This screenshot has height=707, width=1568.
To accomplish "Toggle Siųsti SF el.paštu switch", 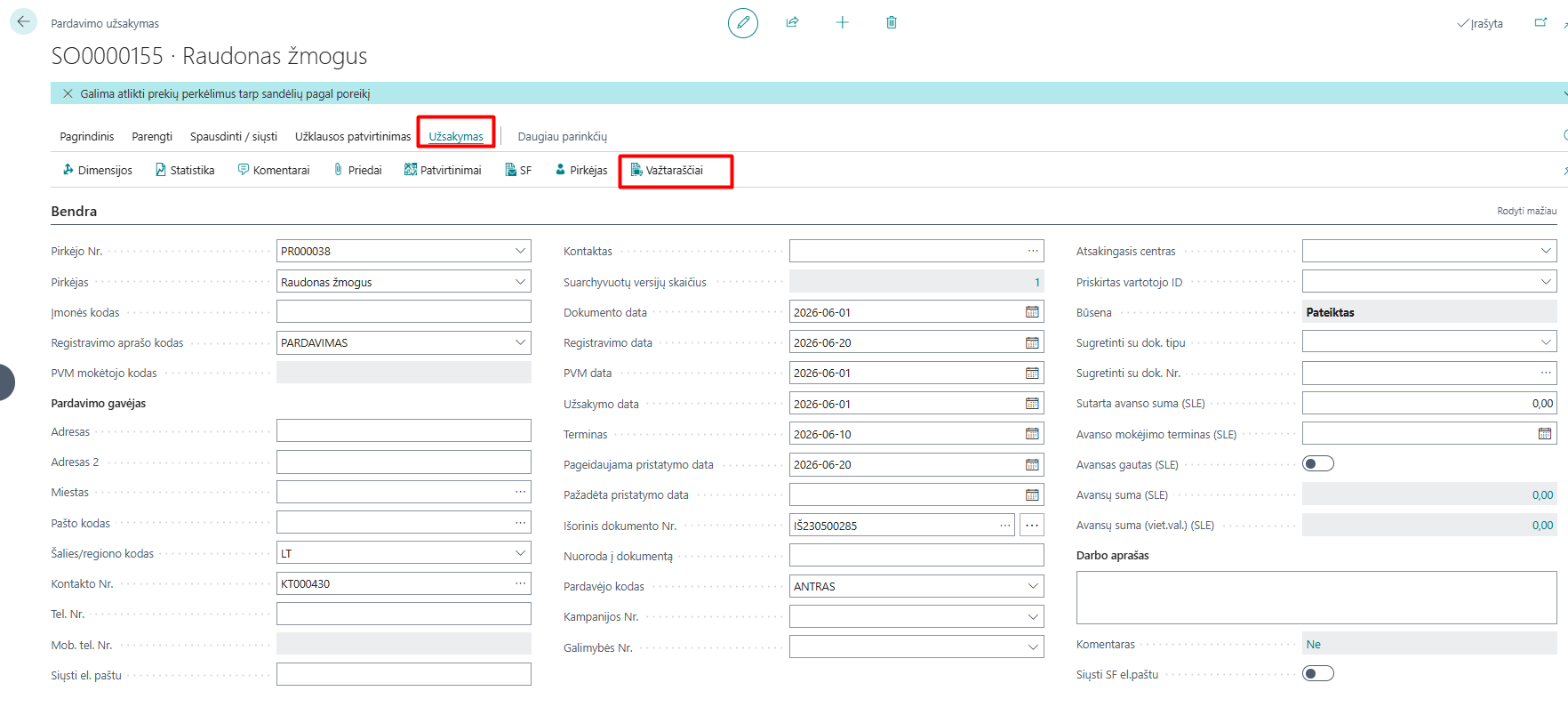I will 1318,673.
